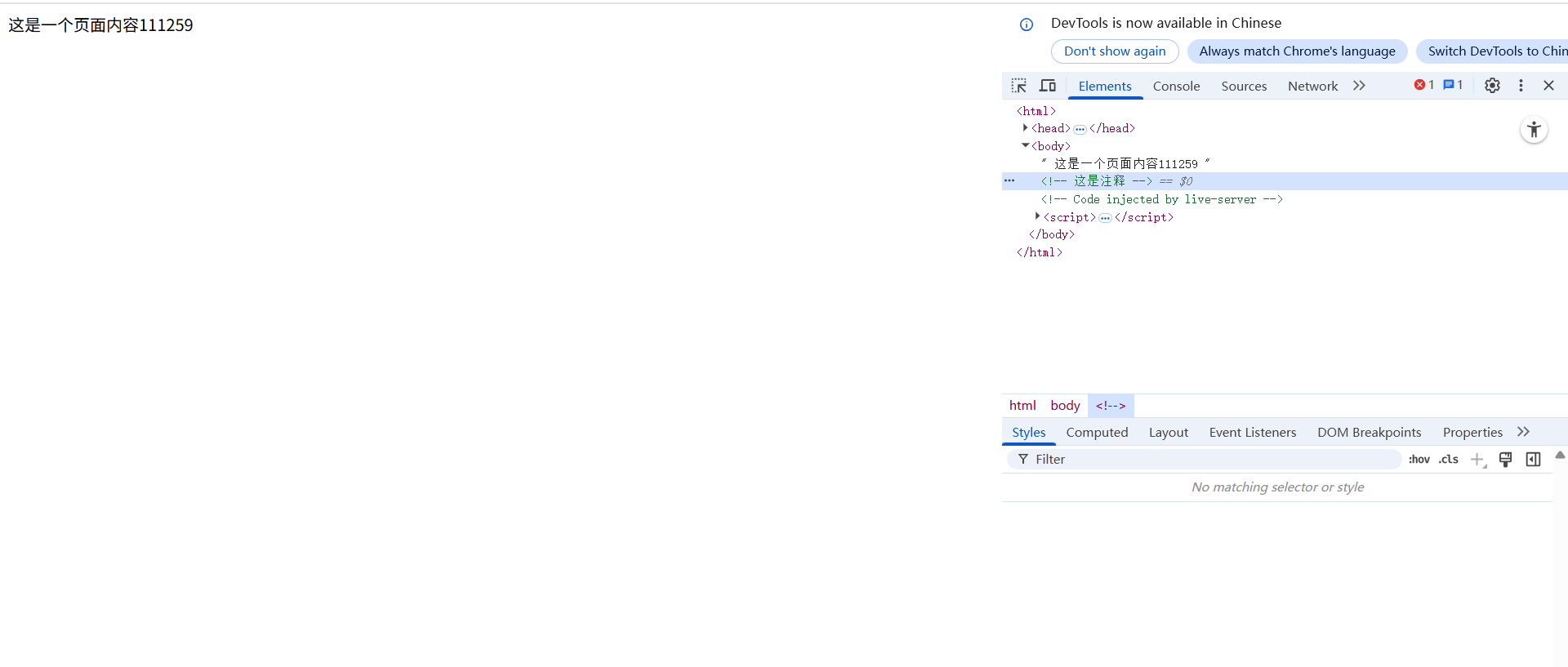This screenshot has width=1568, height=667.
Task: Show more Styles sidebar tabs
Action: 1523,432
